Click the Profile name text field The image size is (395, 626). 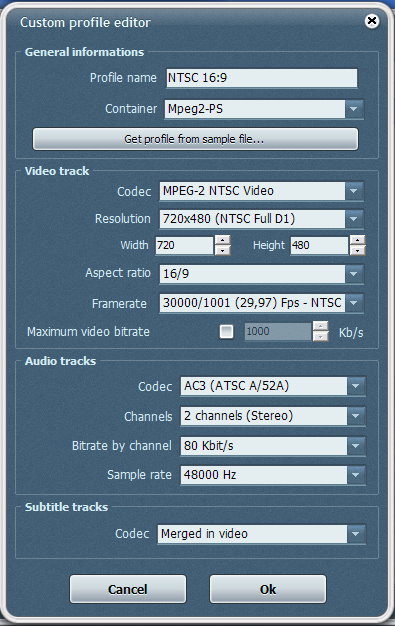click(x=262, y=78)
